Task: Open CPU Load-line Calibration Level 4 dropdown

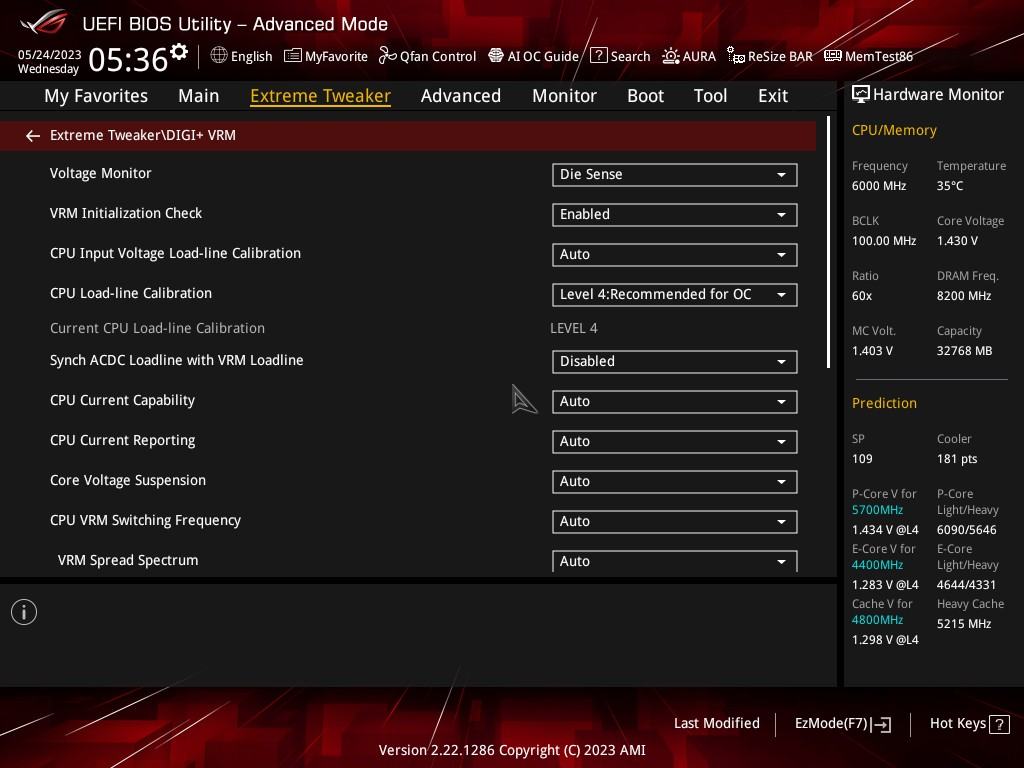Action: point(675,295)
